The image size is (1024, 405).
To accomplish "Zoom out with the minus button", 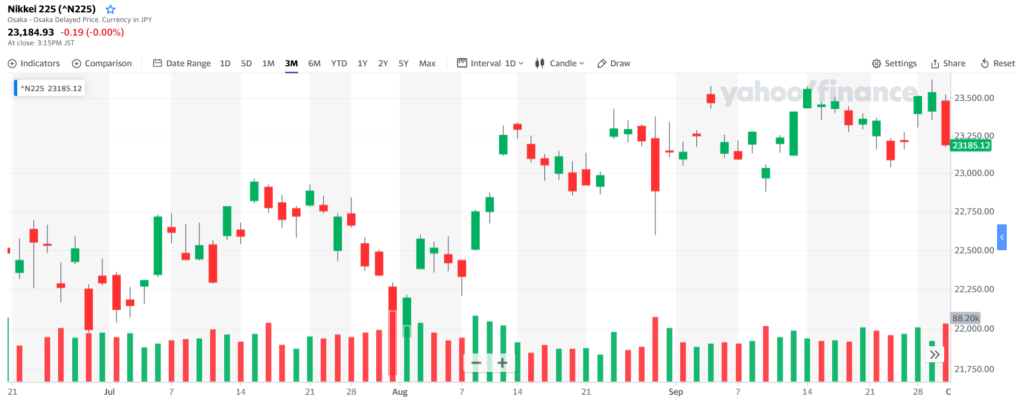I will click(x=476, y=363).
